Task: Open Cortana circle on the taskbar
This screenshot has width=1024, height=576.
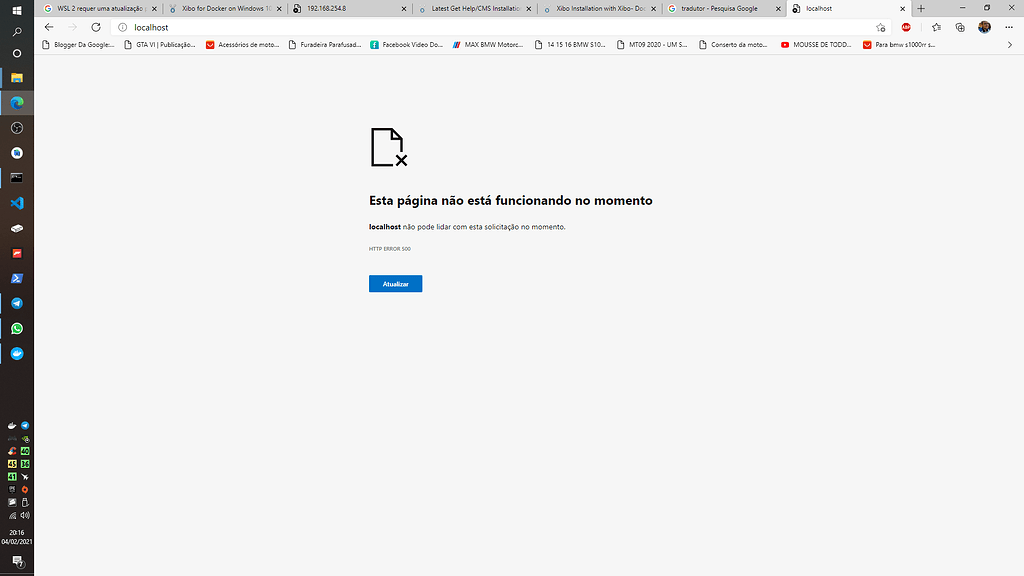Action: [17, 54]
